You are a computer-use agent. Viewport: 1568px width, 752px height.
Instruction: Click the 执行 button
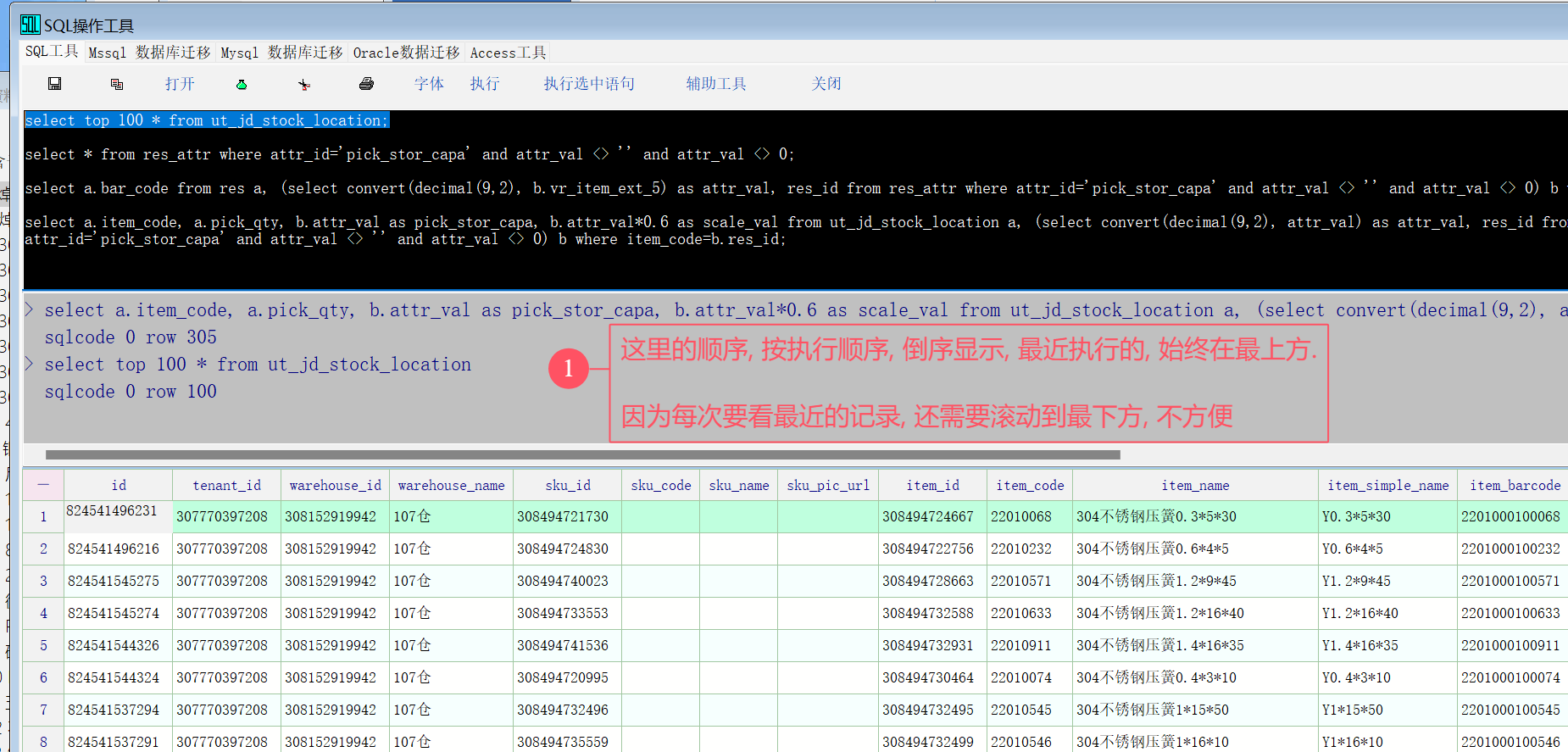(x=485, y=83)
